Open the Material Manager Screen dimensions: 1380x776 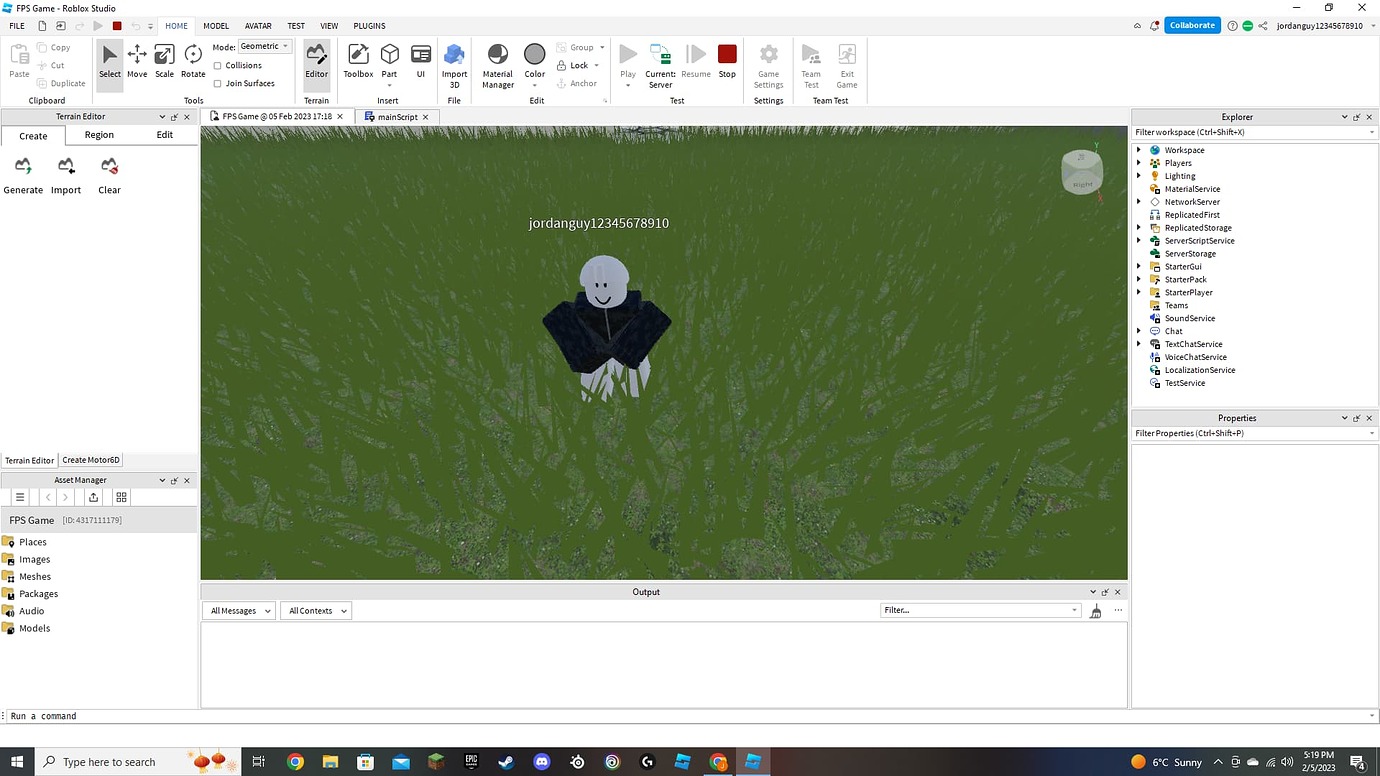point(497,60)
